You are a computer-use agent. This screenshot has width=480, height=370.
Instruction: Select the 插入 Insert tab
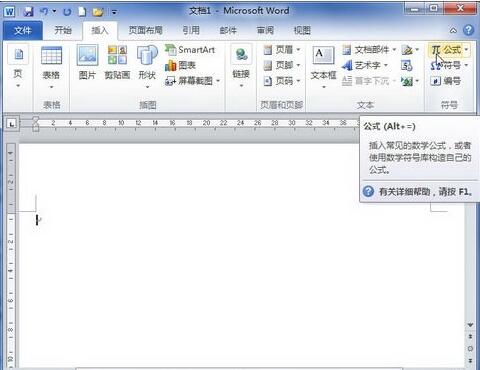pos(100,31)
